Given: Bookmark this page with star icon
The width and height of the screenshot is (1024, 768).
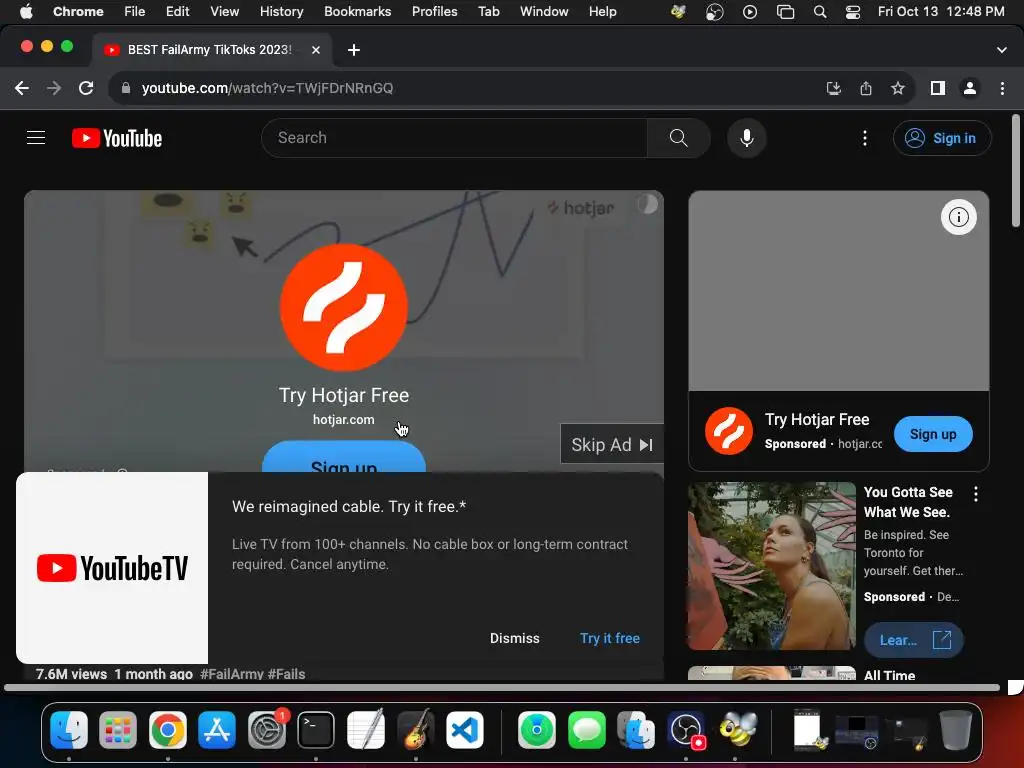Looking at the screenshot, I should (898, 88).
